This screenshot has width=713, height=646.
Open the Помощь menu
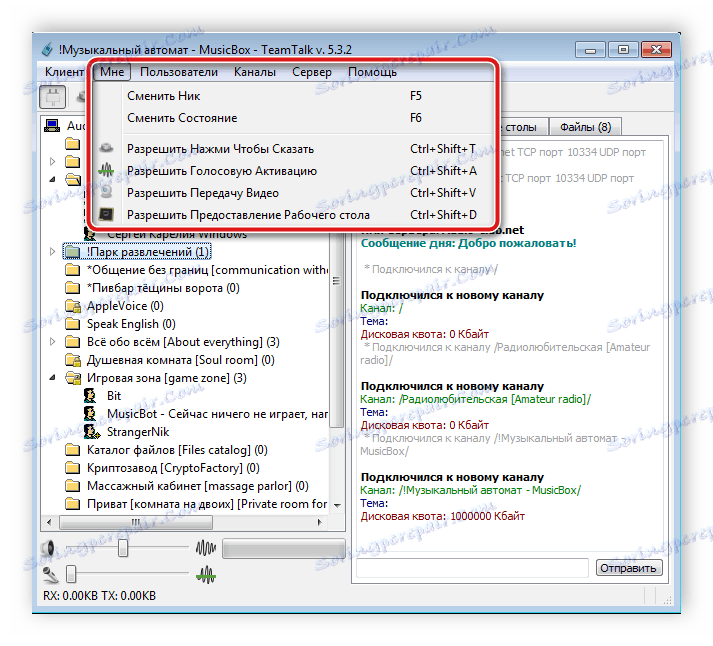[372, 72]
